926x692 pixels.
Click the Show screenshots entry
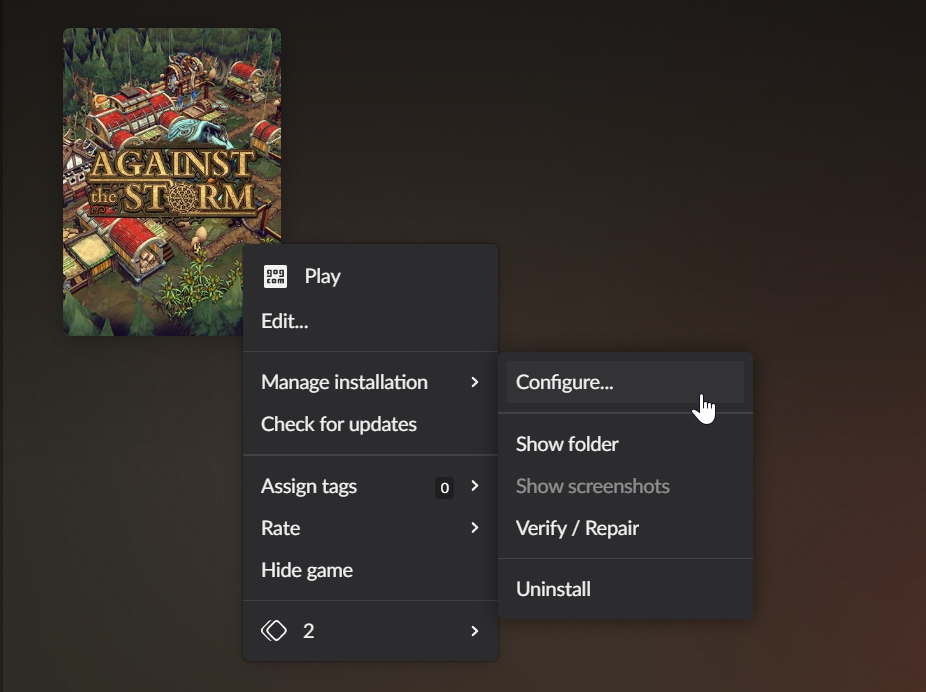(x=625, y=486)
